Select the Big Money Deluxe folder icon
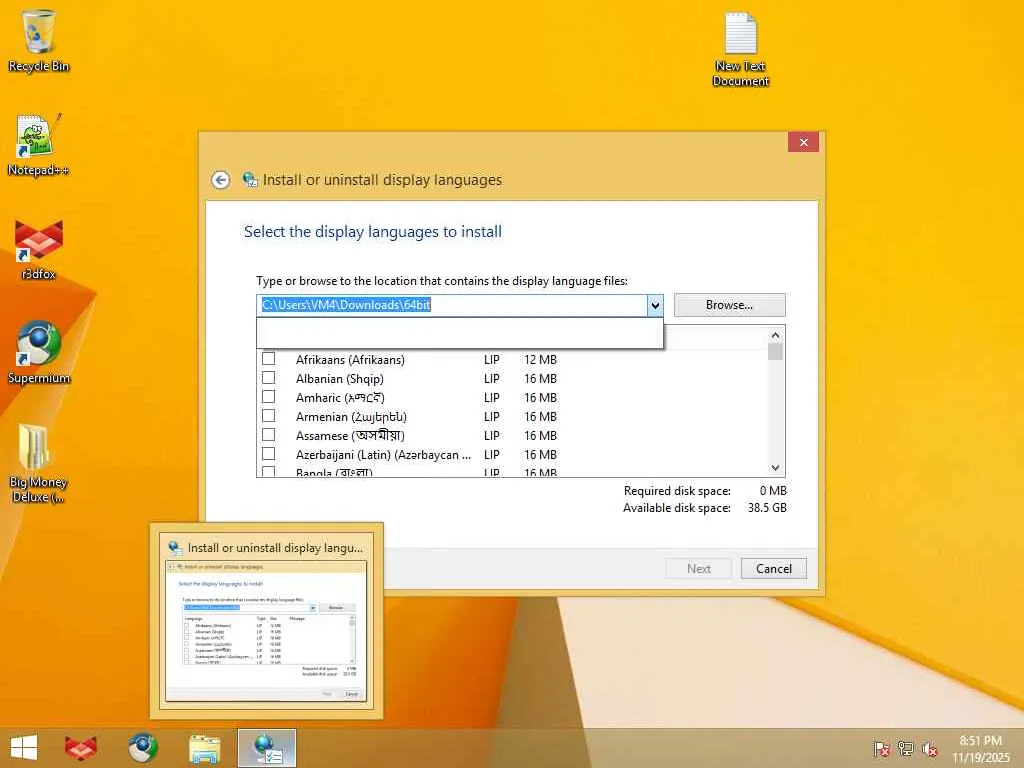 37,464
